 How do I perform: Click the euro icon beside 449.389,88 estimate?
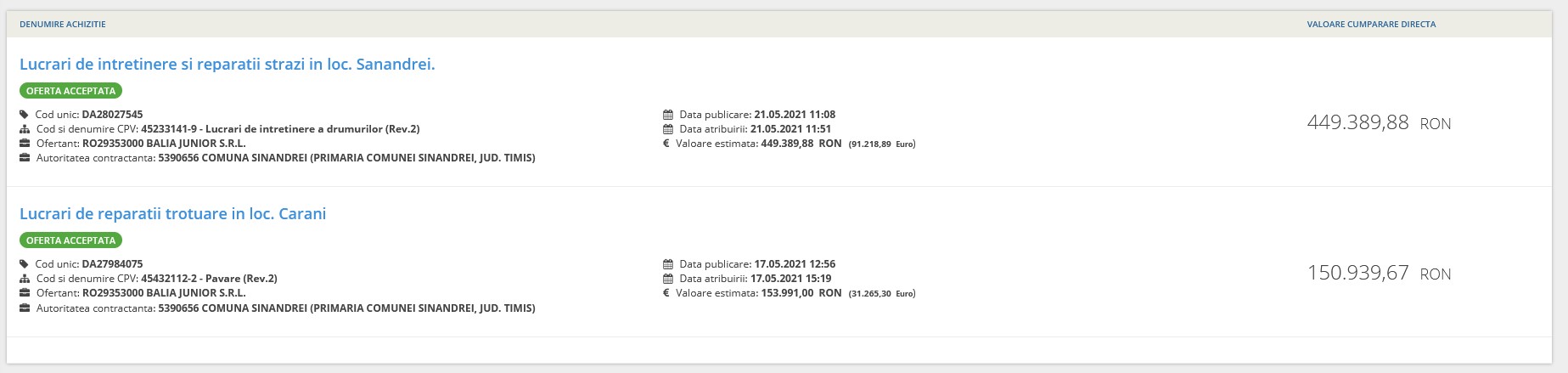click(666, 144)
